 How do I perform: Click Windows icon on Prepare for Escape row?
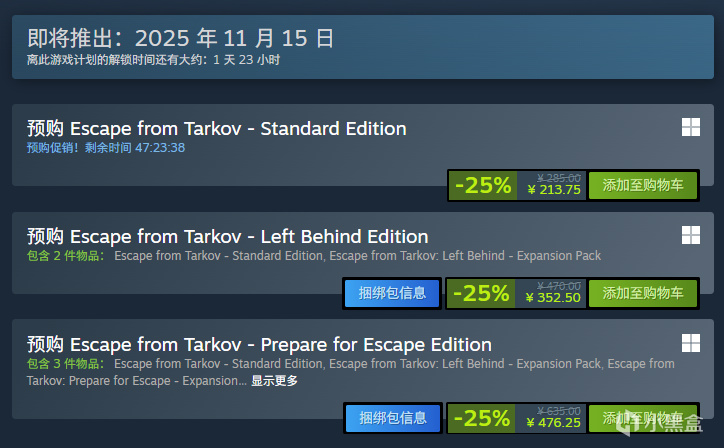click(x=690, y=342)
